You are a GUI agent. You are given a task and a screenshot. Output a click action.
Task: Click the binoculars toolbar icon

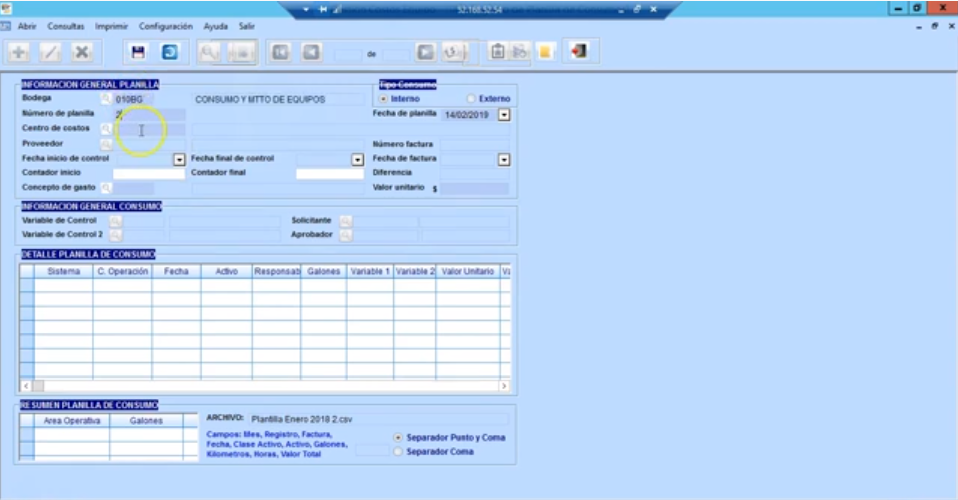pyautogui.click(x=520, y=52)
